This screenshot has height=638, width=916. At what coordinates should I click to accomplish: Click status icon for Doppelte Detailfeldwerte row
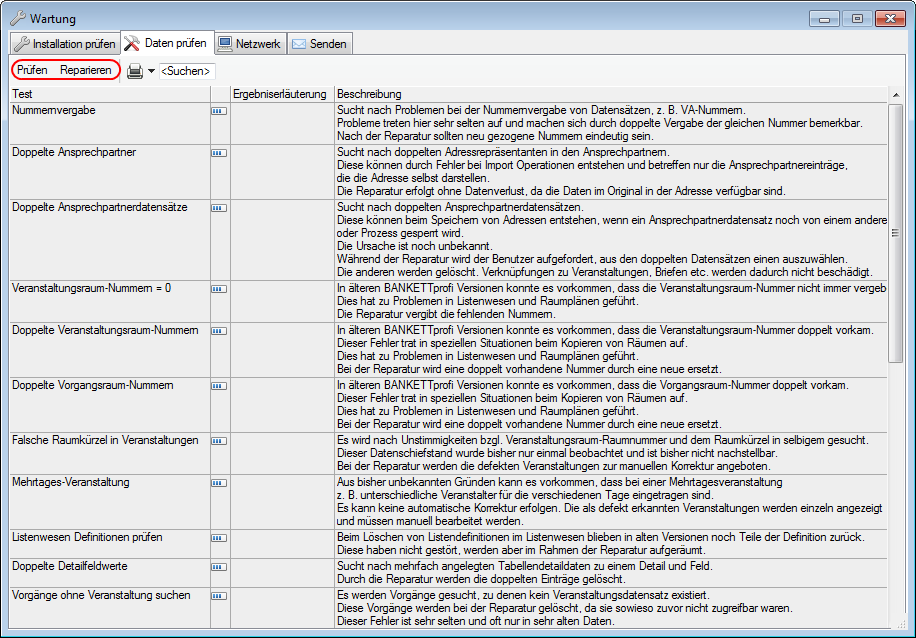click(218, 568)
